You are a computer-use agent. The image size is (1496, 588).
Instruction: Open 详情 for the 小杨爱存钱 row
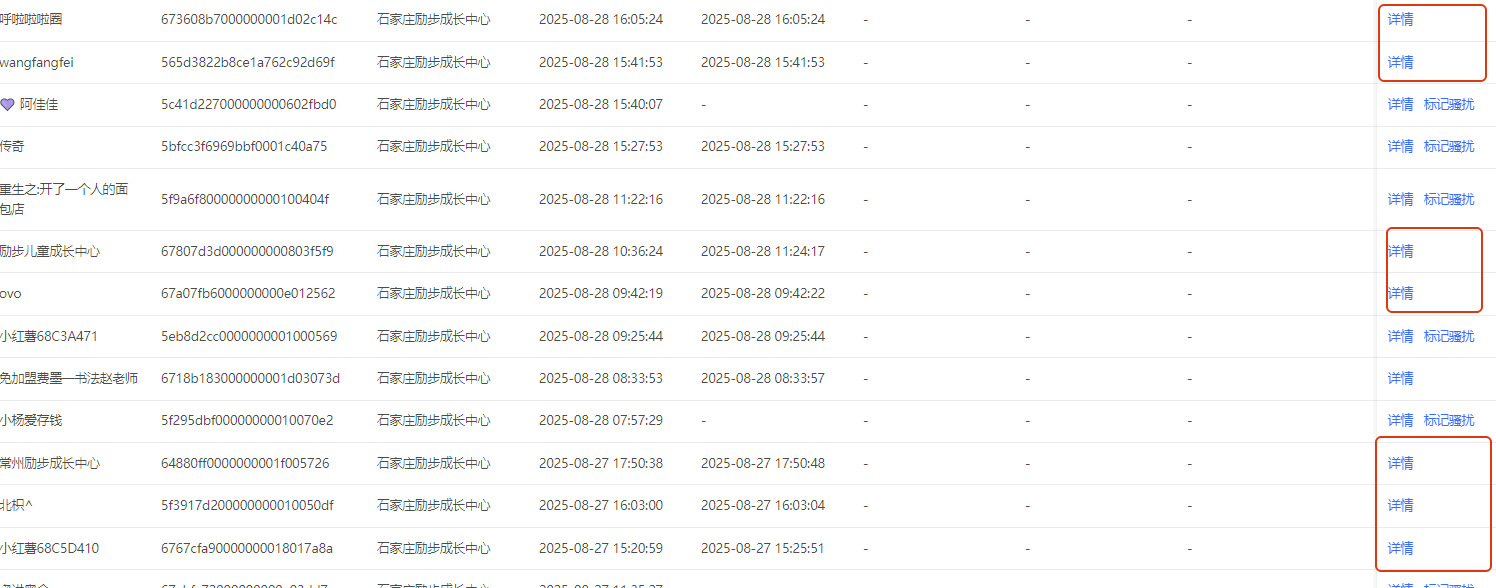1400,420
